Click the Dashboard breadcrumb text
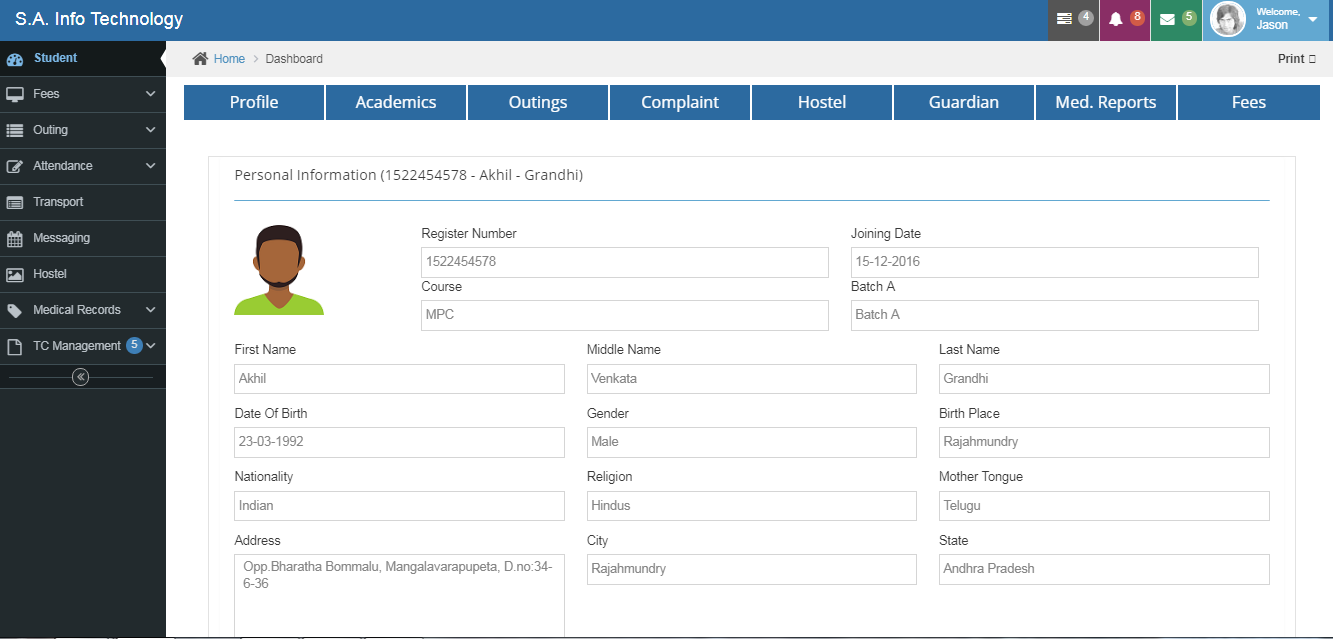1333x639 pixels. pos(294,59)
